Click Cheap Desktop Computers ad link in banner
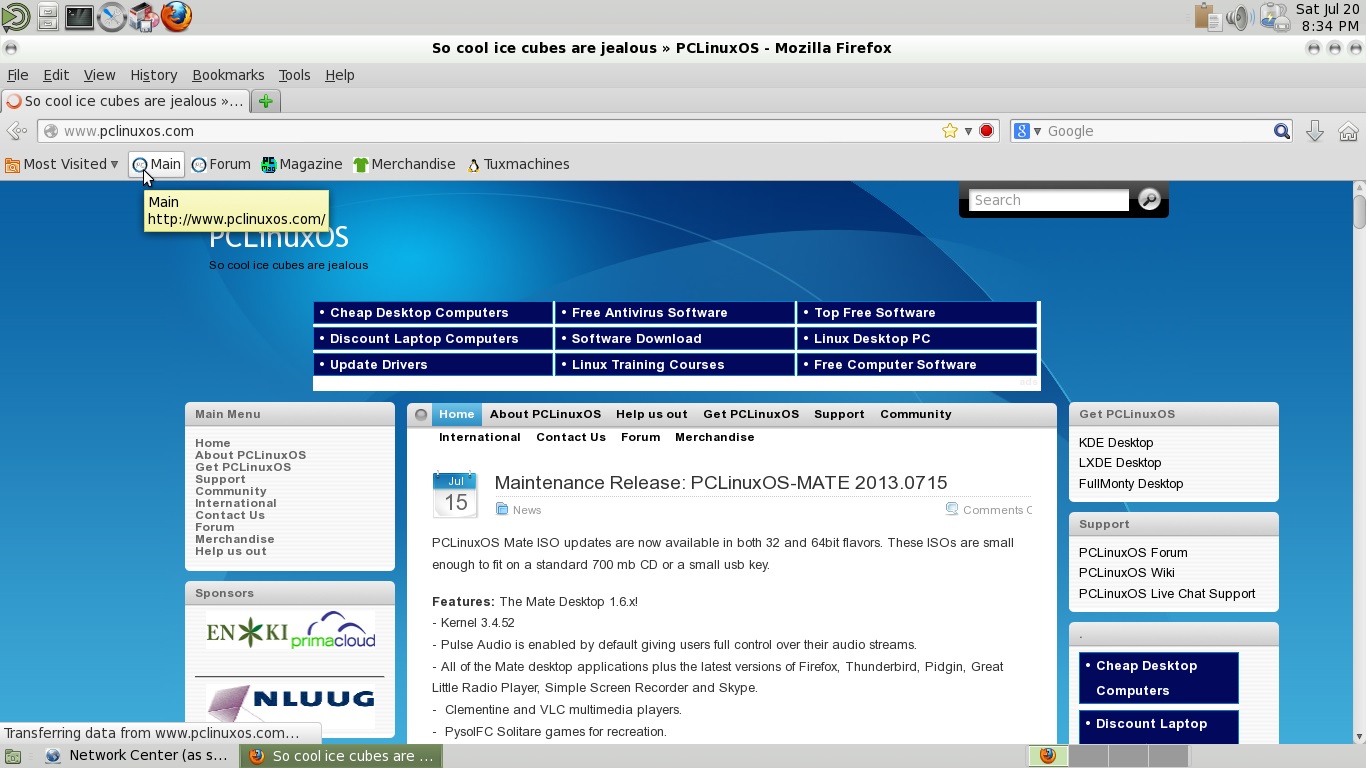Screen dimensions: 1366x768 (x=419, y=313)
